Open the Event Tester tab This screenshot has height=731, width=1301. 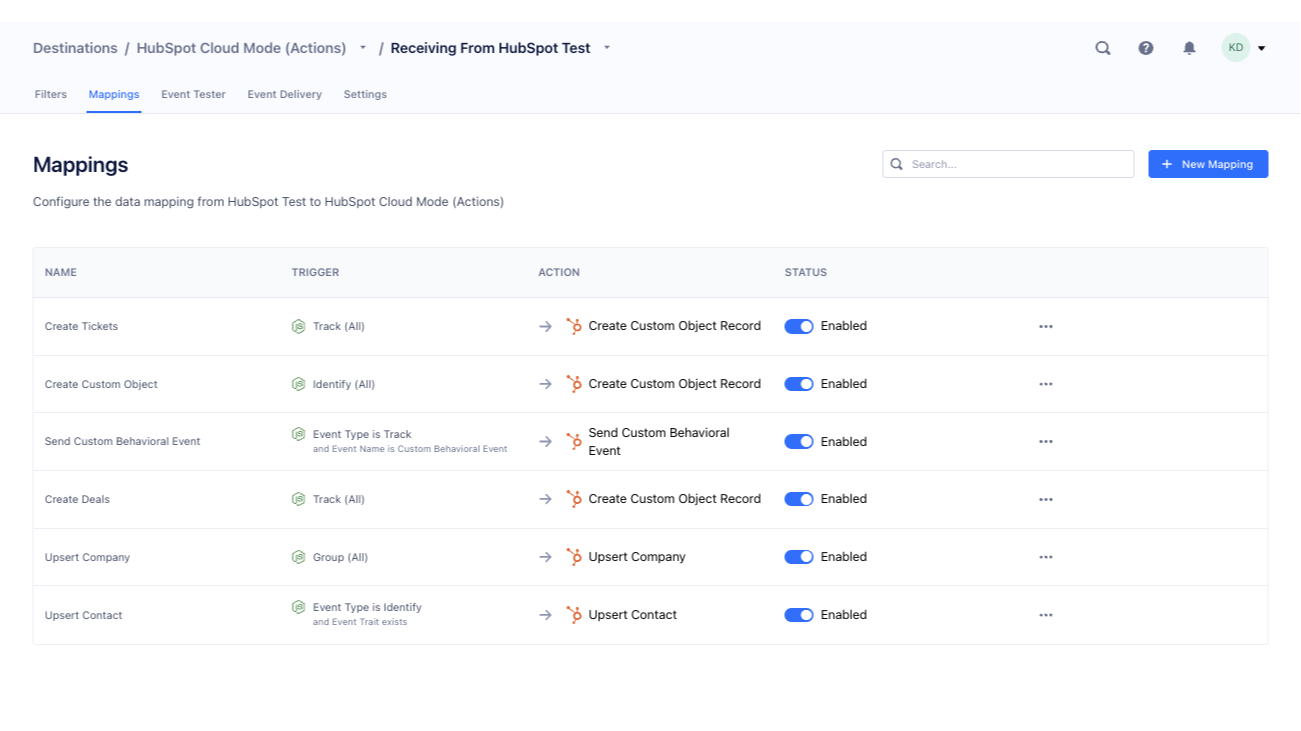tap(193, 94)
